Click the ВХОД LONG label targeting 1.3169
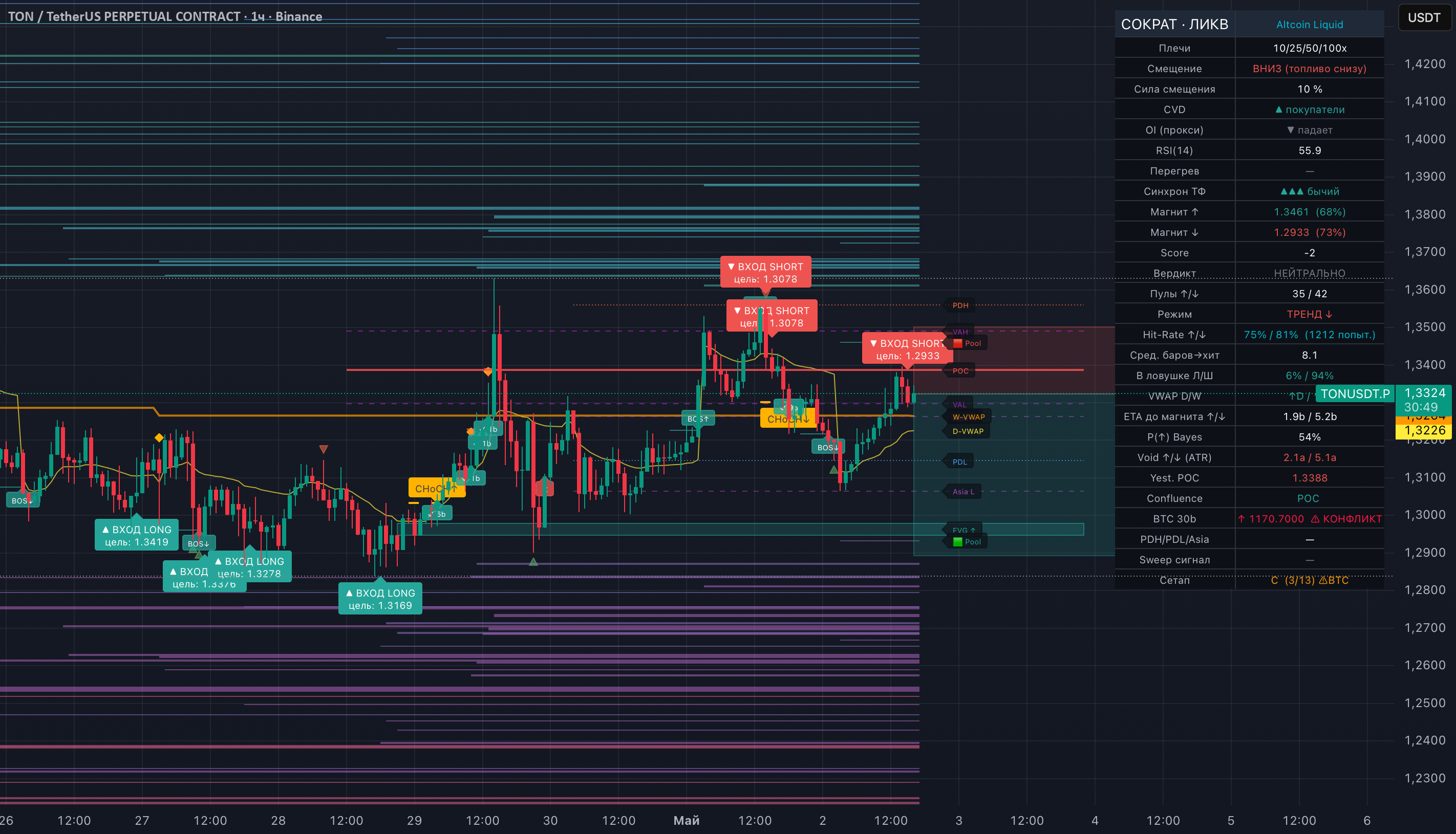1456x834 pixels. pyautogui.click(x=380, y=599)
